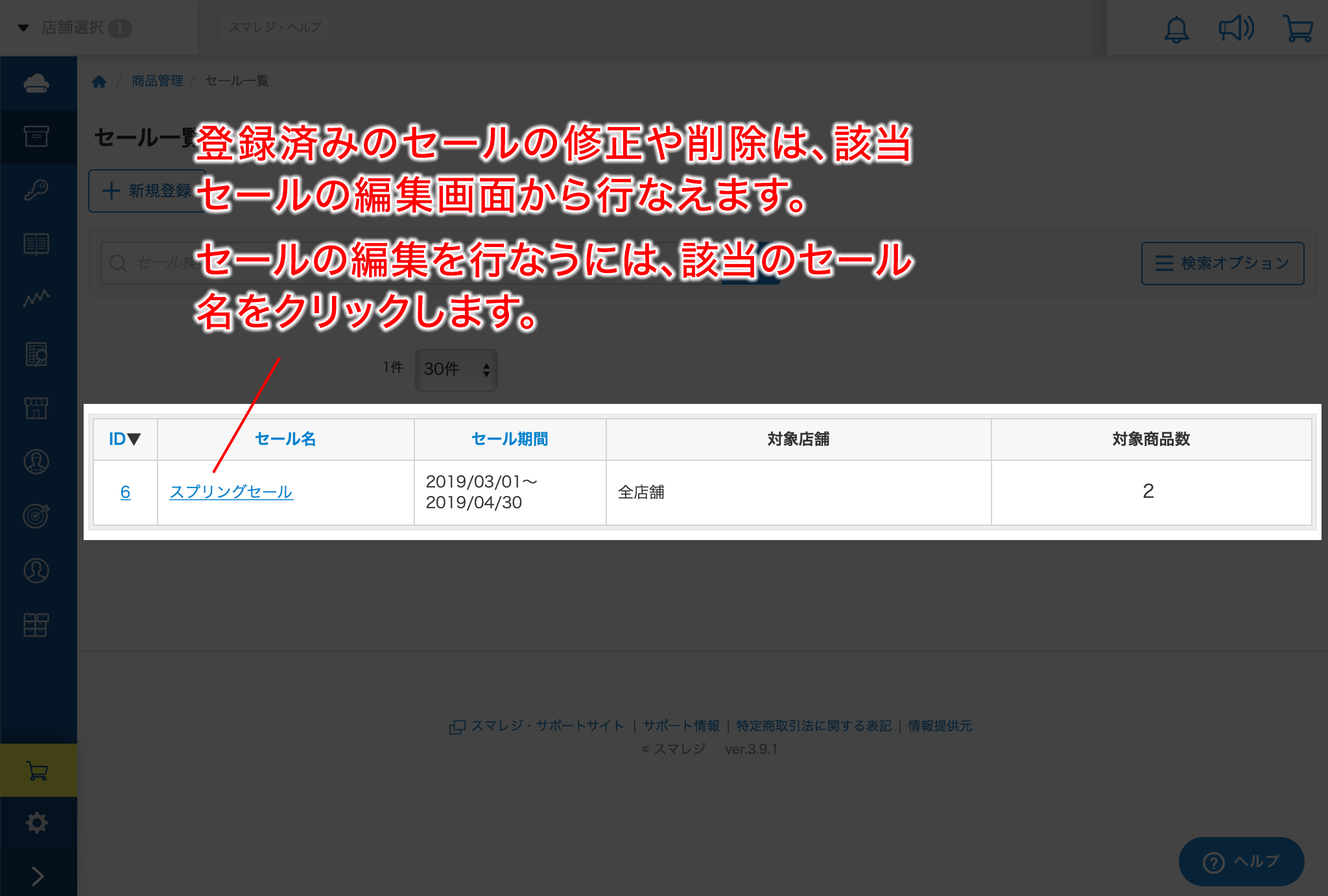Click the ヘルプ floating help button
Image resolution: width=1328 pixels, height=896 pixels.
(1241, 862)
